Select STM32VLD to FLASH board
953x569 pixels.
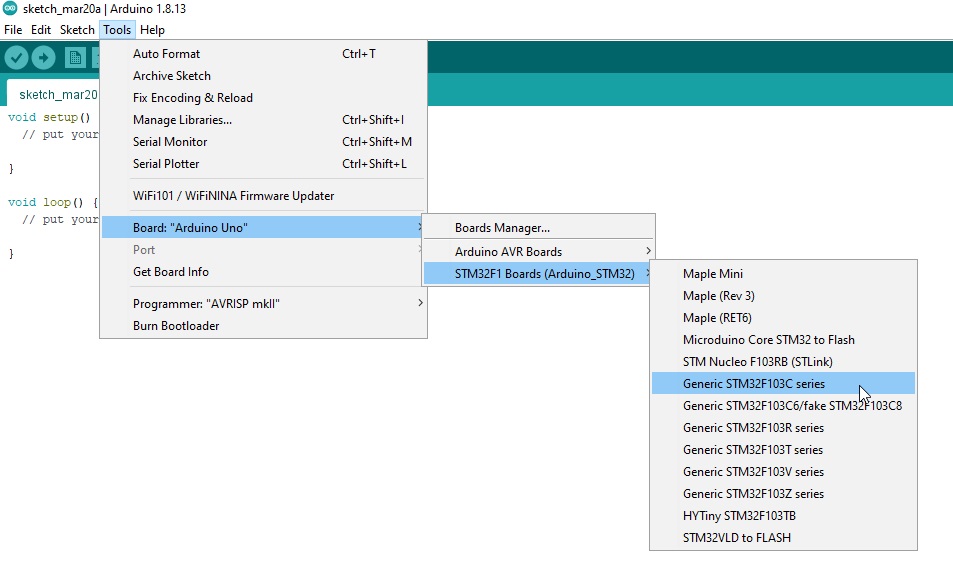coord(783,537)
